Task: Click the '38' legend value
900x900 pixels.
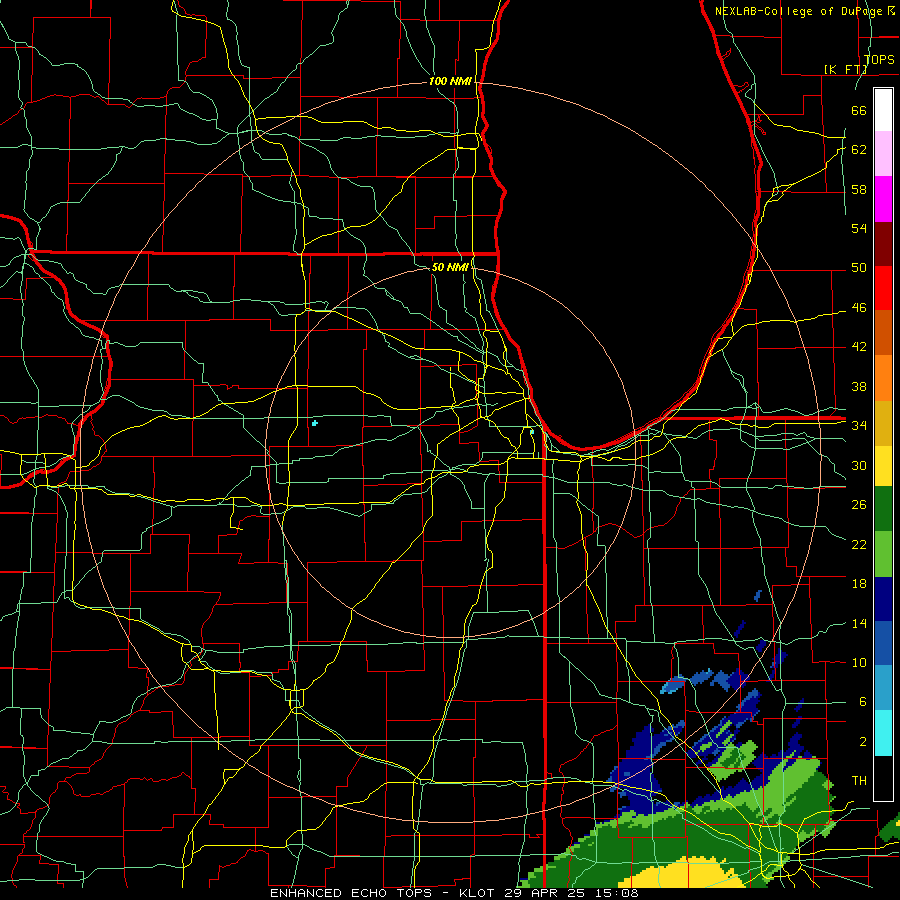Action: pos(859,386)
